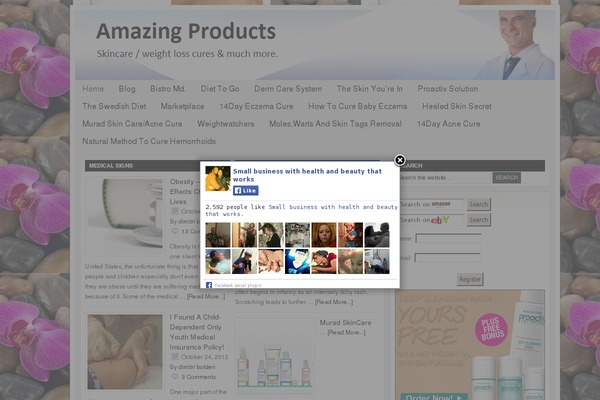Click the SEARCH button in sidebar
The image size is (600, 400).
[507, 178]
